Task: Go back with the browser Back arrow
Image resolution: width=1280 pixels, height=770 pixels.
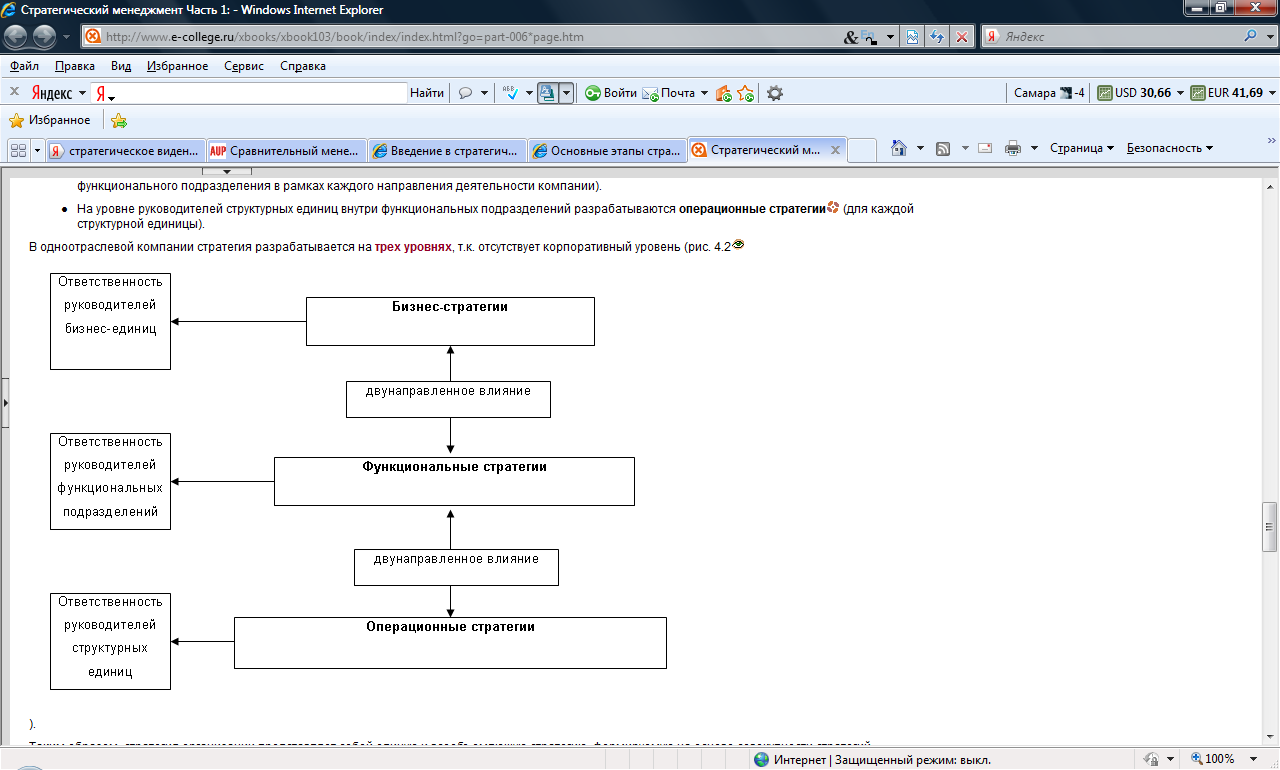Action: 16,37
